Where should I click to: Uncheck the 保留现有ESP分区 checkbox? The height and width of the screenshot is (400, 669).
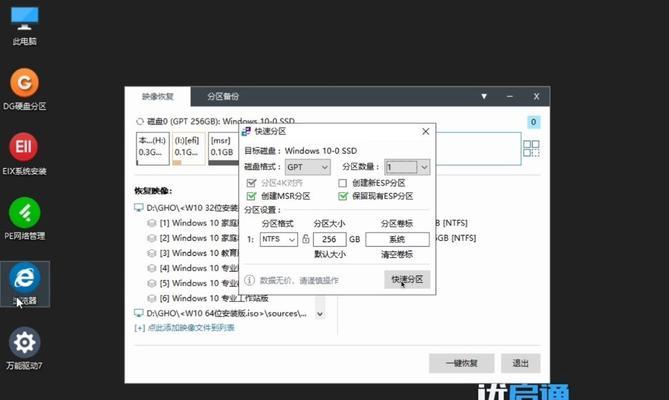pyautogui.click(x=343, y=196)
